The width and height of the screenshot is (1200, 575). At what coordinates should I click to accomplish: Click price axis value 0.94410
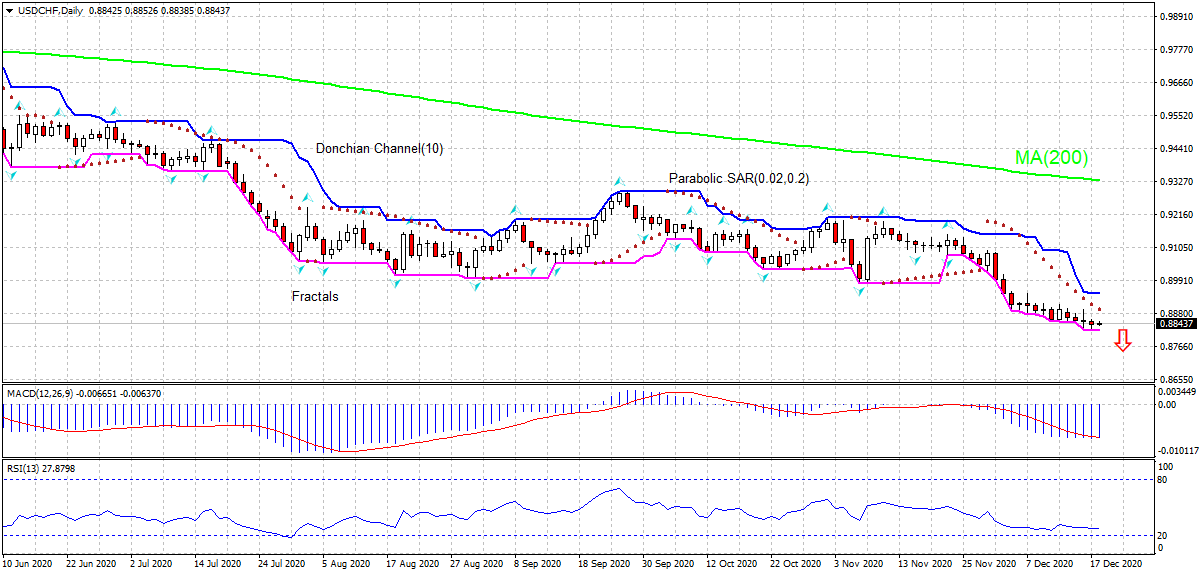(1176, 148)
